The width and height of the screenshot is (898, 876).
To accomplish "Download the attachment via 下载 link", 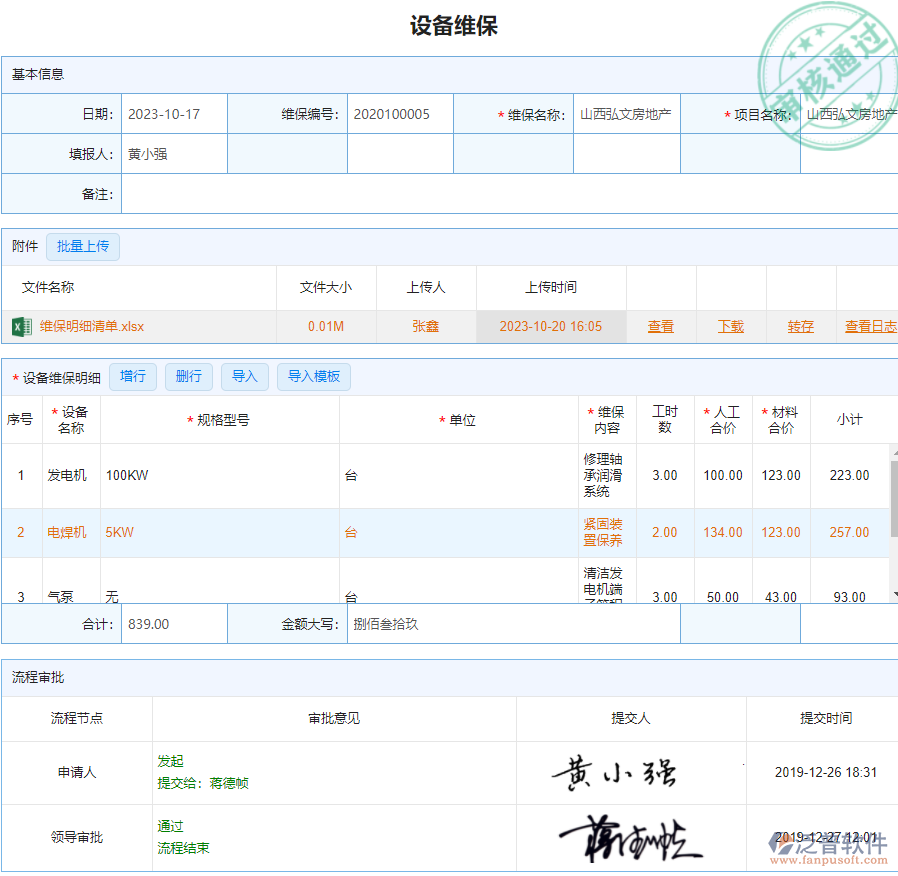I will pyautogui.click(x=731, y=327).
